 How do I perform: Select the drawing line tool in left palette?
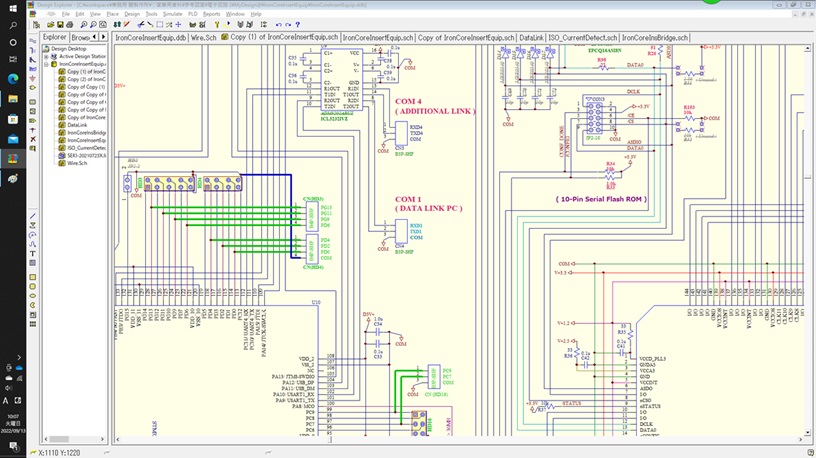pyautogui.click(x=33, y=216)
